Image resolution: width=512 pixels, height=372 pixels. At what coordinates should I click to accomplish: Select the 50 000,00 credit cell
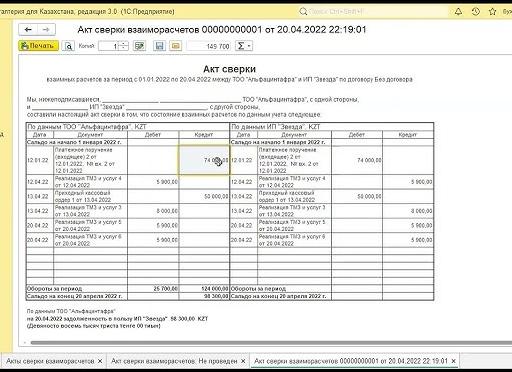(x=204, y=196)
